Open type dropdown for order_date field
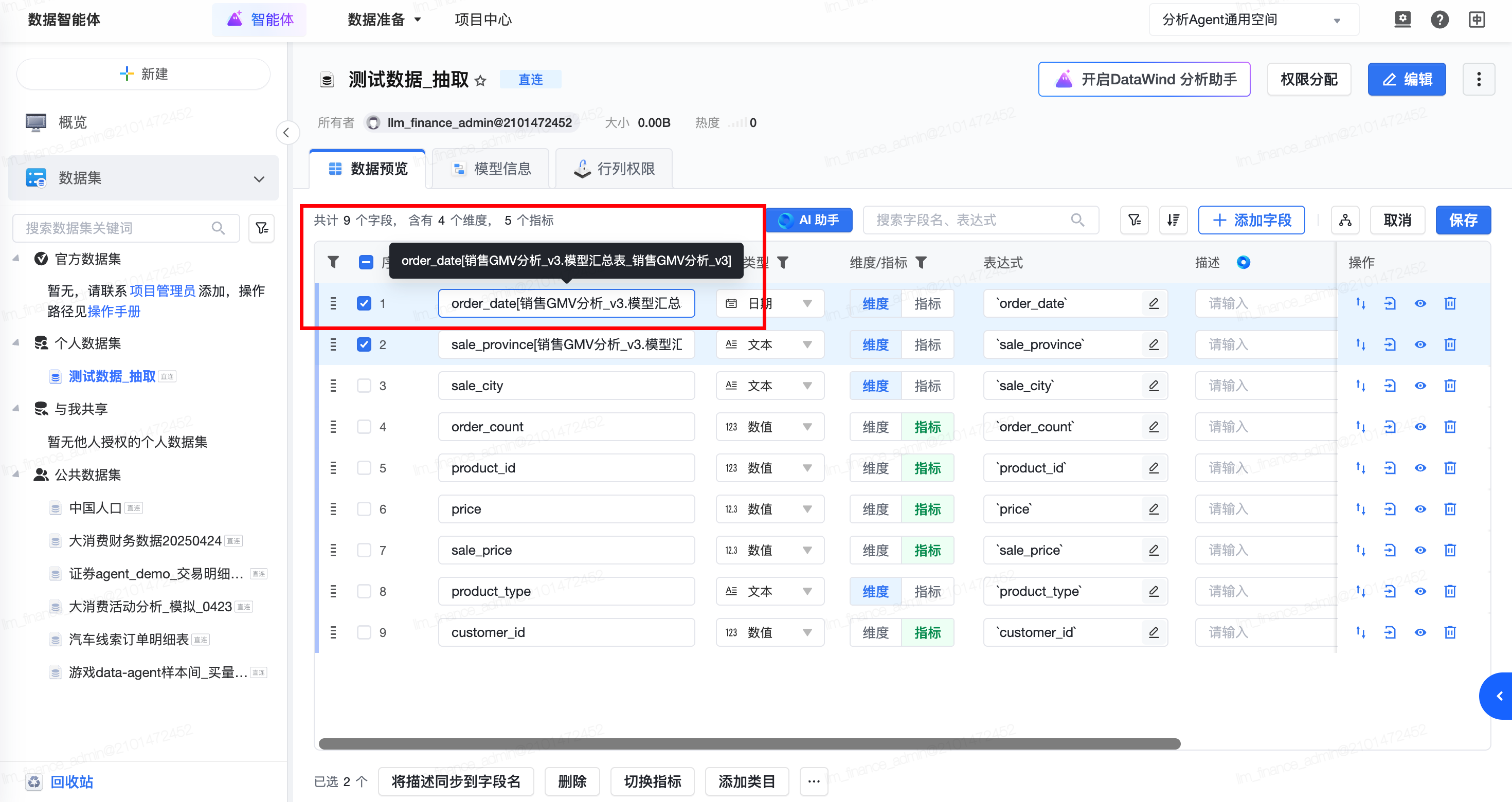 [x=769, y=303]
